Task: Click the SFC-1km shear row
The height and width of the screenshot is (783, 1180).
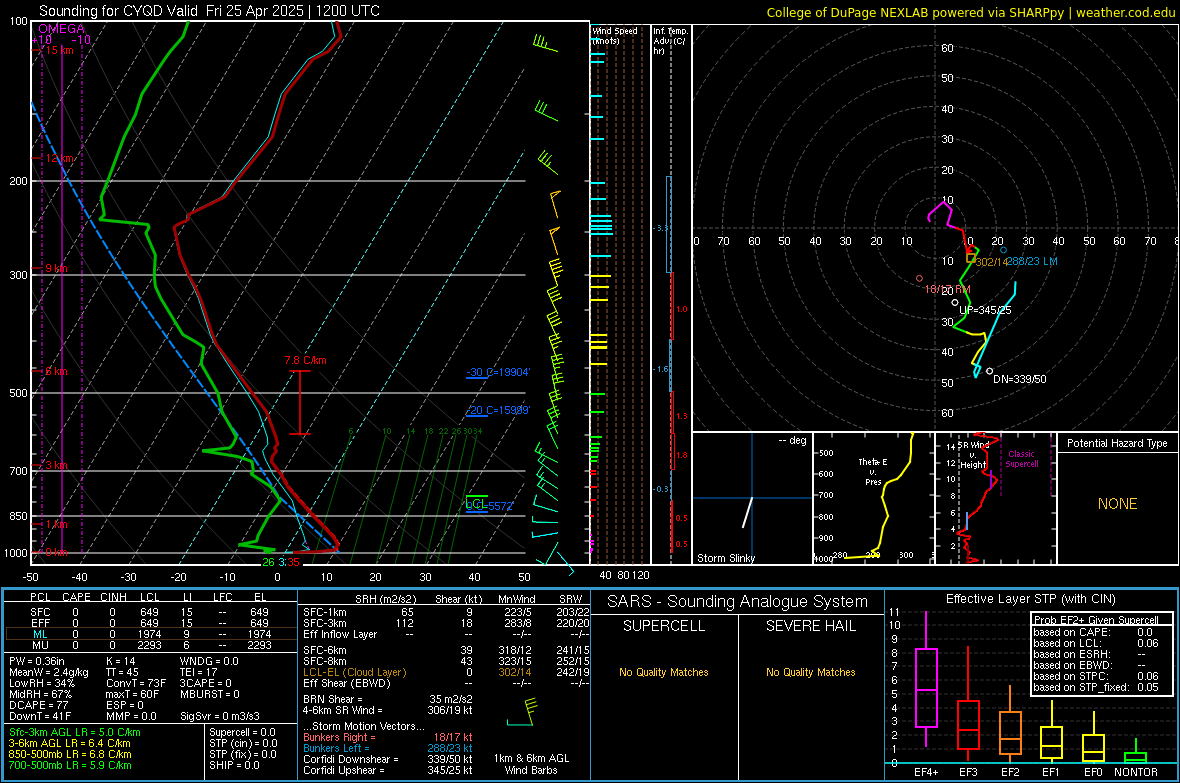Action: click(x=446, y=612)
